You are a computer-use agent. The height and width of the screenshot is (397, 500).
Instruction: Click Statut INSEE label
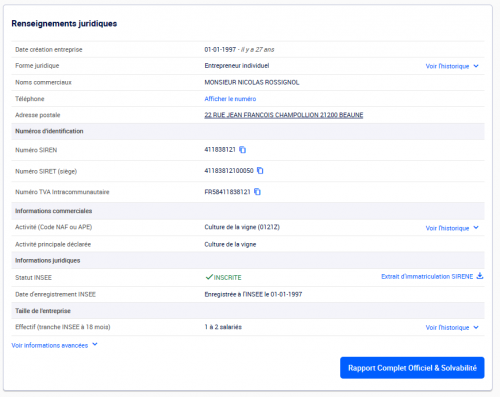pyautogui.click(x=33, y=277)
